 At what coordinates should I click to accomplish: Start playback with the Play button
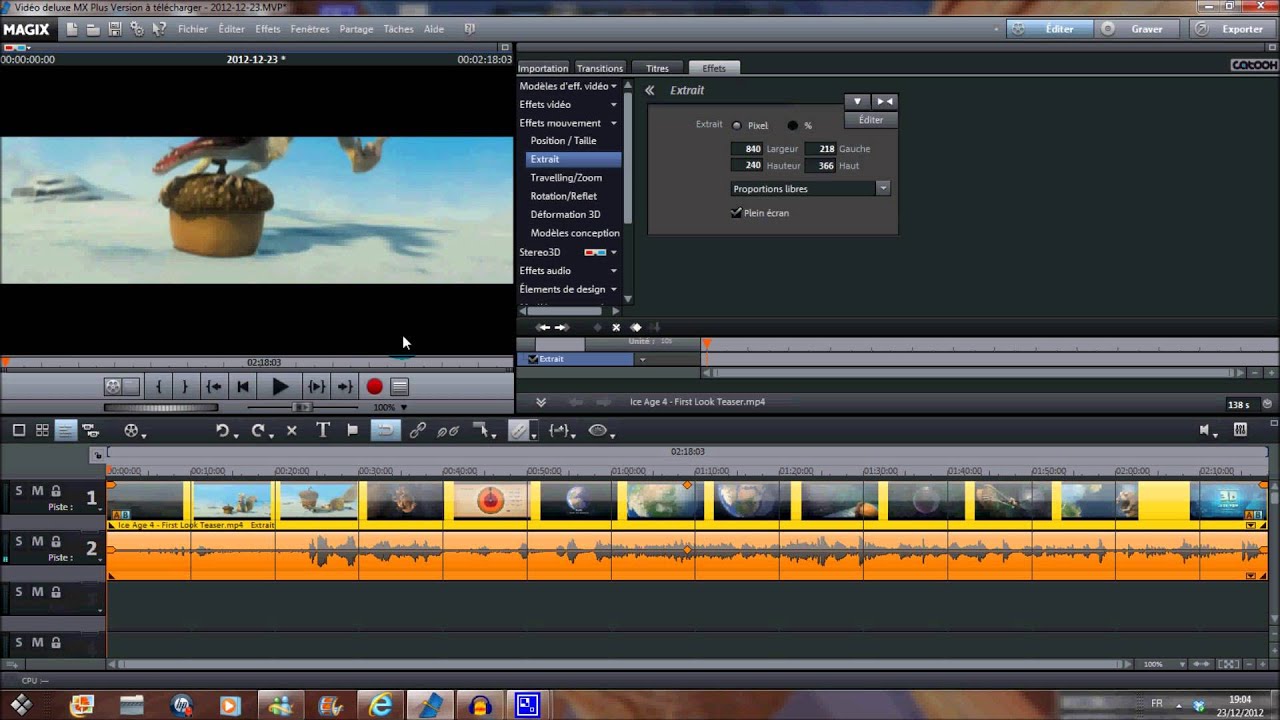pyautogui.click(x=280, y=387)
